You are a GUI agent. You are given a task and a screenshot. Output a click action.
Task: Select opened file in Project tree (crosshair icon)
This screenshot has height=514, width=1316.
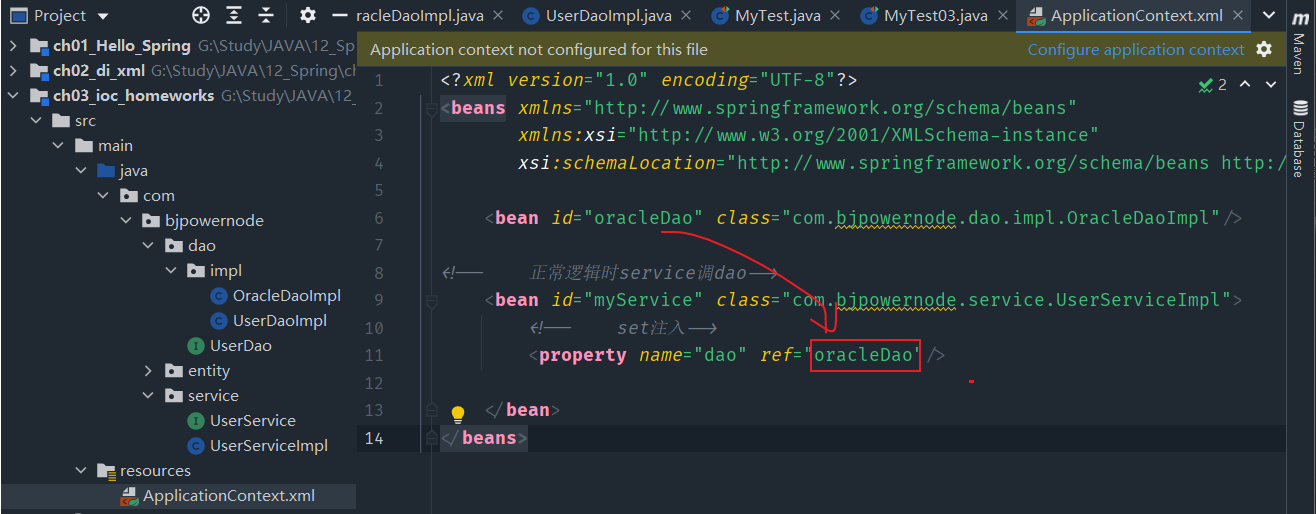[x=201, y=15]
